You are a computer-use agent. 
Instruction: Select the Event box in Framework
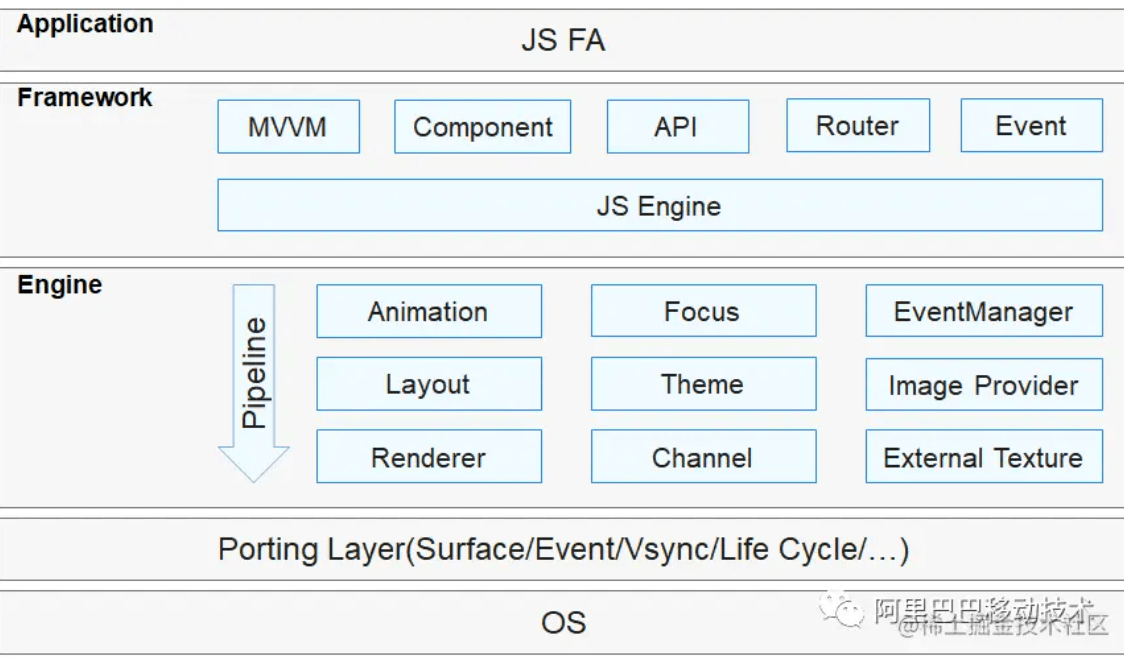point(1031,126)
